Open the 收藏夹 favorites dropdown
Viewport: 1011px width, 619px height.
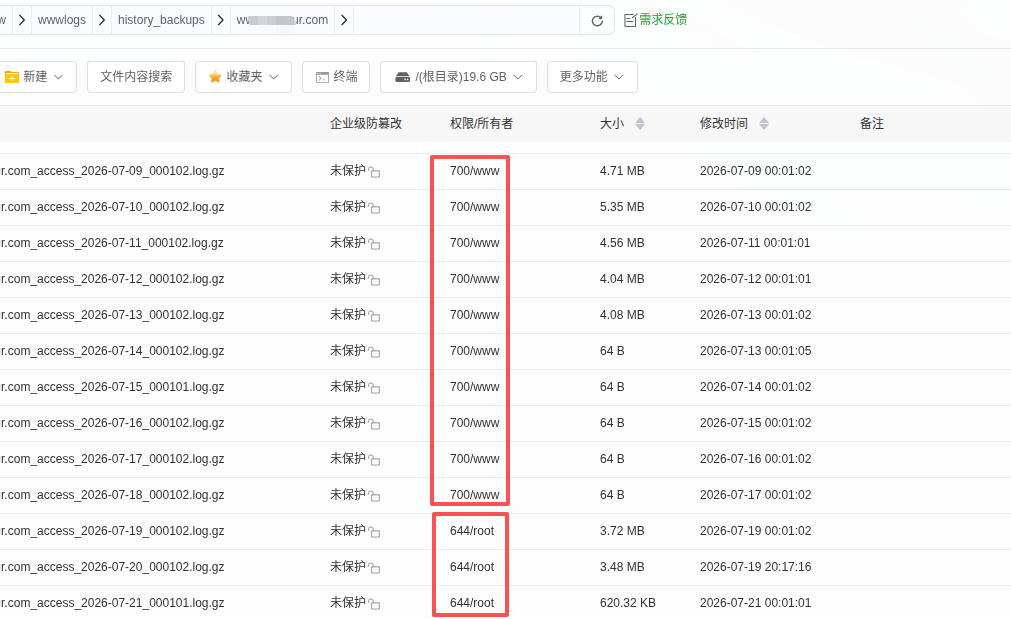pyautogui.click(x=243, y=77)
